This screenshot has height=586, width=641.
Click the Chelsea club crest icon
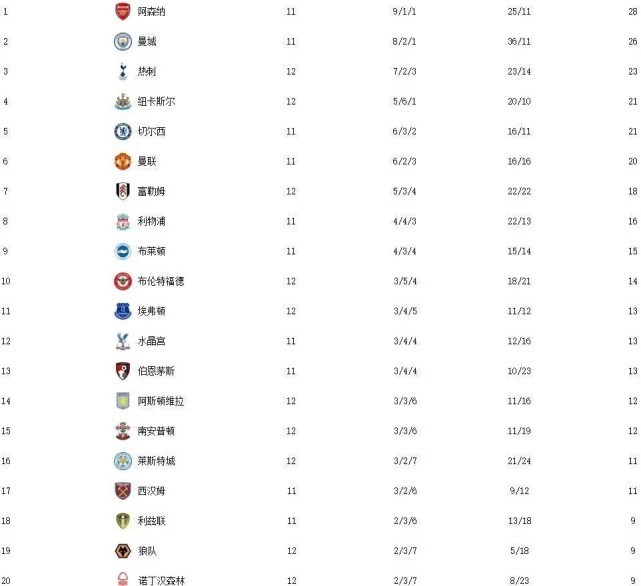click(122, 132)
